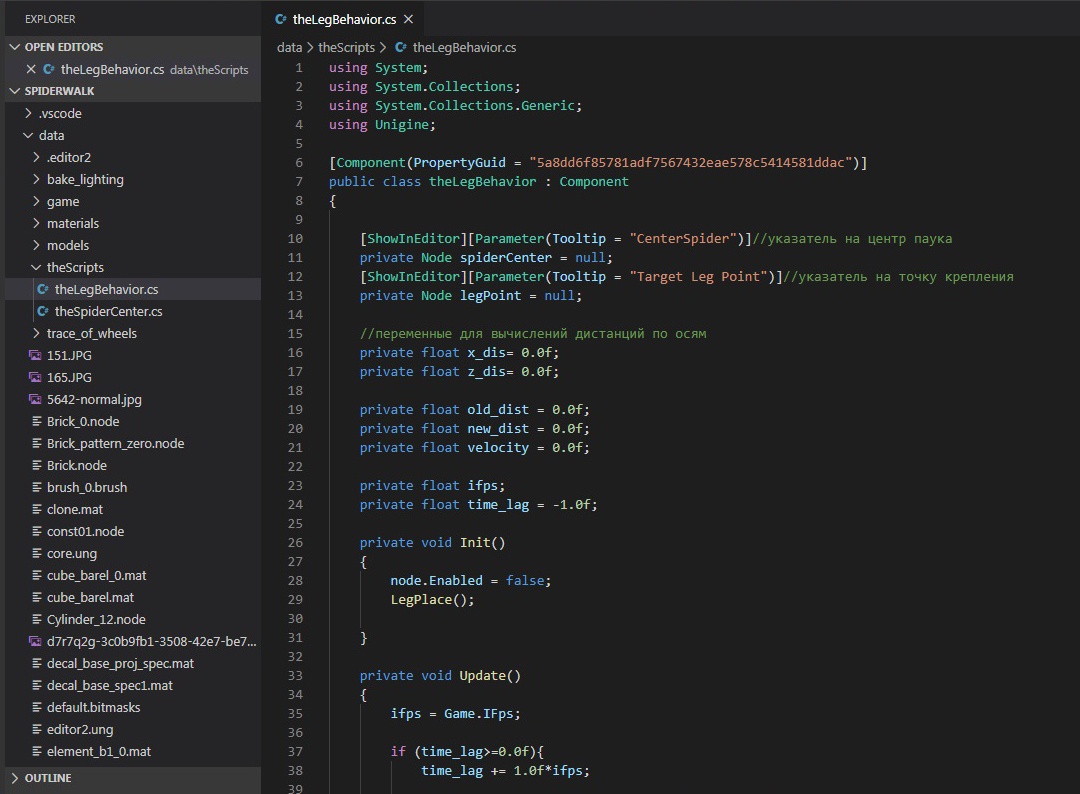Expand the .vscode folder
The height and width of the screenshot is (794, 1080).
pyautogui.click(x=27, y=113)
